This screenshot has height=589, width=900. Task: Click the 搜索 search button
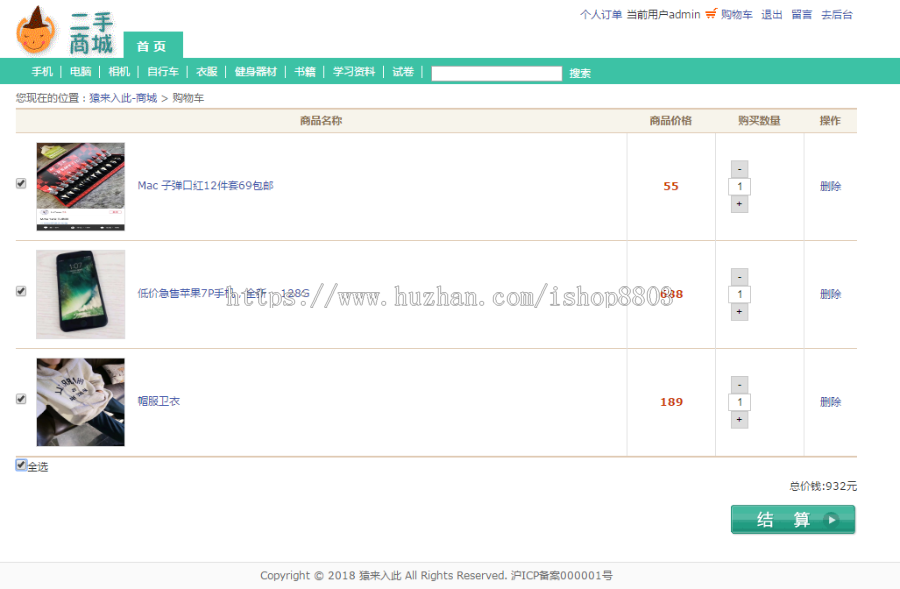coord(580,73)
